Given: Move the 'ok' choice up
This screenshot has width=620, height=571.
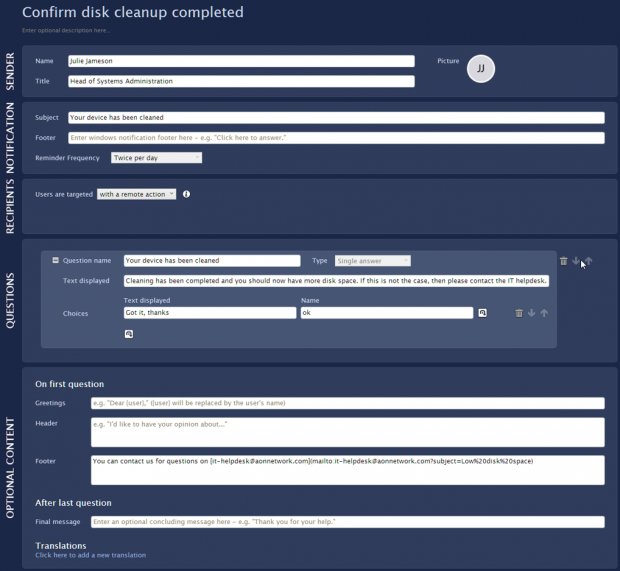Looking at the screenshot, I should (x=544, y=313).
